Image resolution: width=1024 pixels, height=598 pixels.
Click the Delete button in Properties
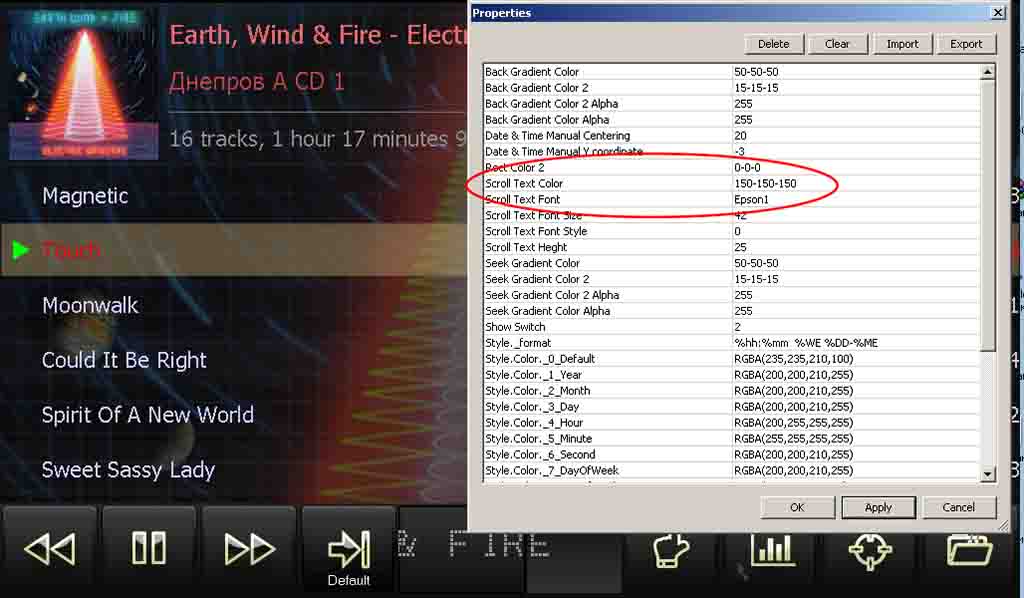tap(773, 44)
